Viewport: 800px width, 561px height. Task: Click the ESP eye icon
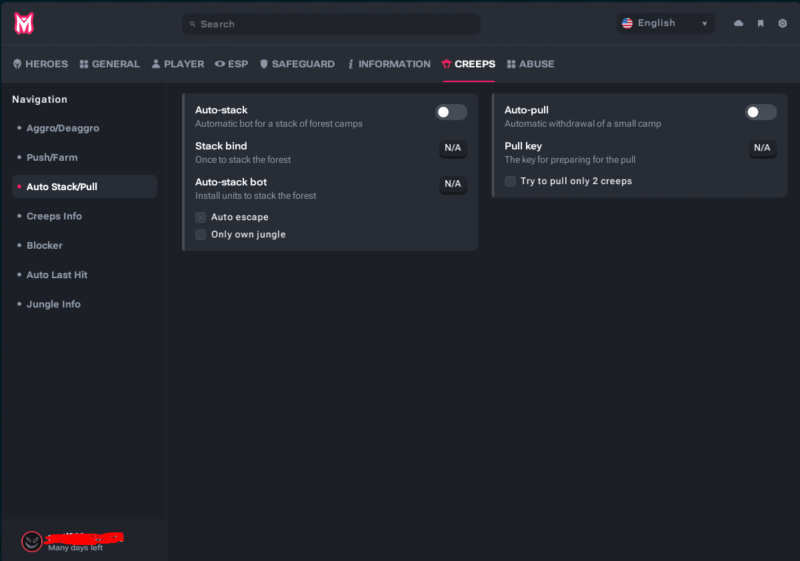click(220, 64)
